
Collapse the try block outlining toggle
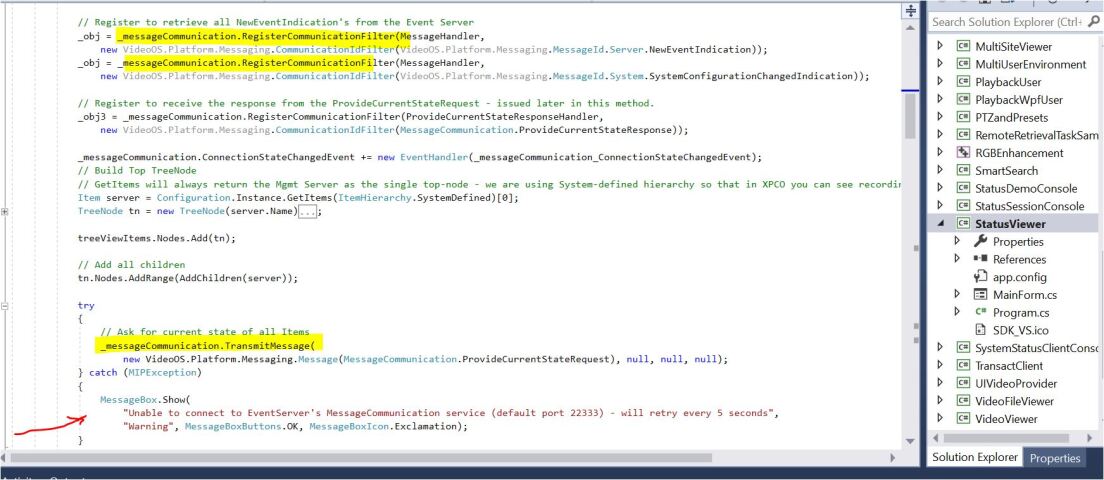5,306
